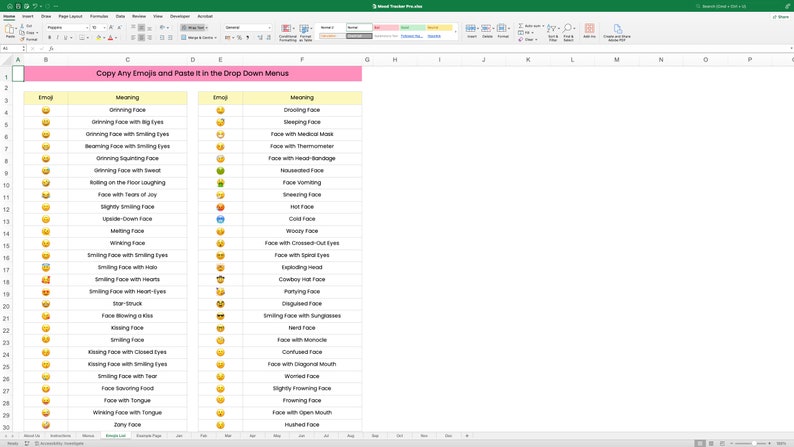The width and height of the screenshot is (794, 447).
Task: Click the align right icon
Action: 149,37
